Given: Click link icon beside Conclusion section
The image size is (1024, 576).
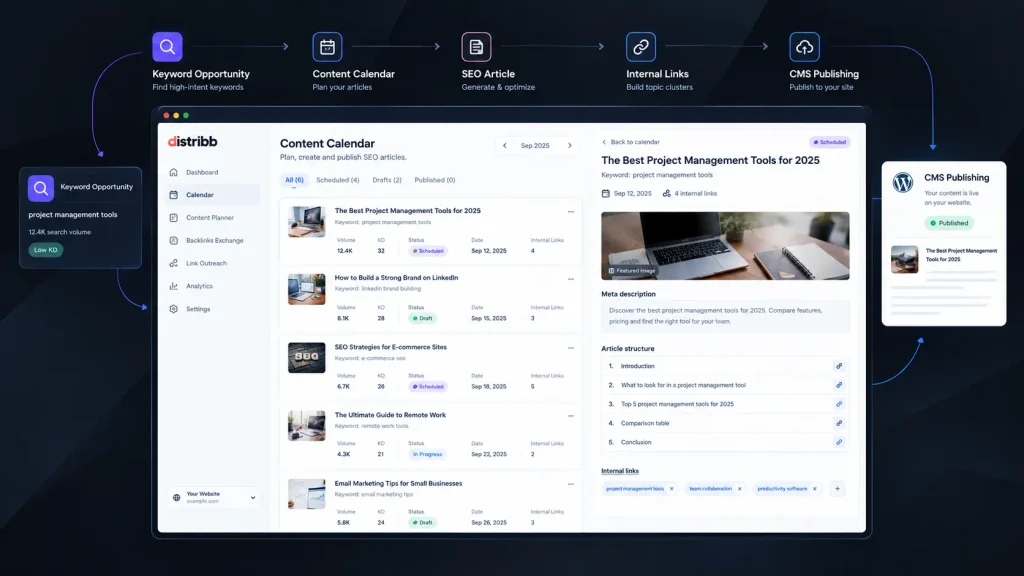Looking at the screenshot, I should [x=839, y=442].
